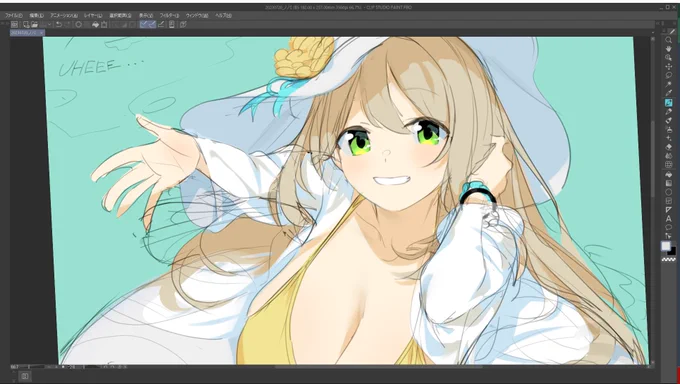The height and width of the screenshot is (384, 680).
Task: Open the 選択範囲 (Selection) menu
Action: click(120, 16)
